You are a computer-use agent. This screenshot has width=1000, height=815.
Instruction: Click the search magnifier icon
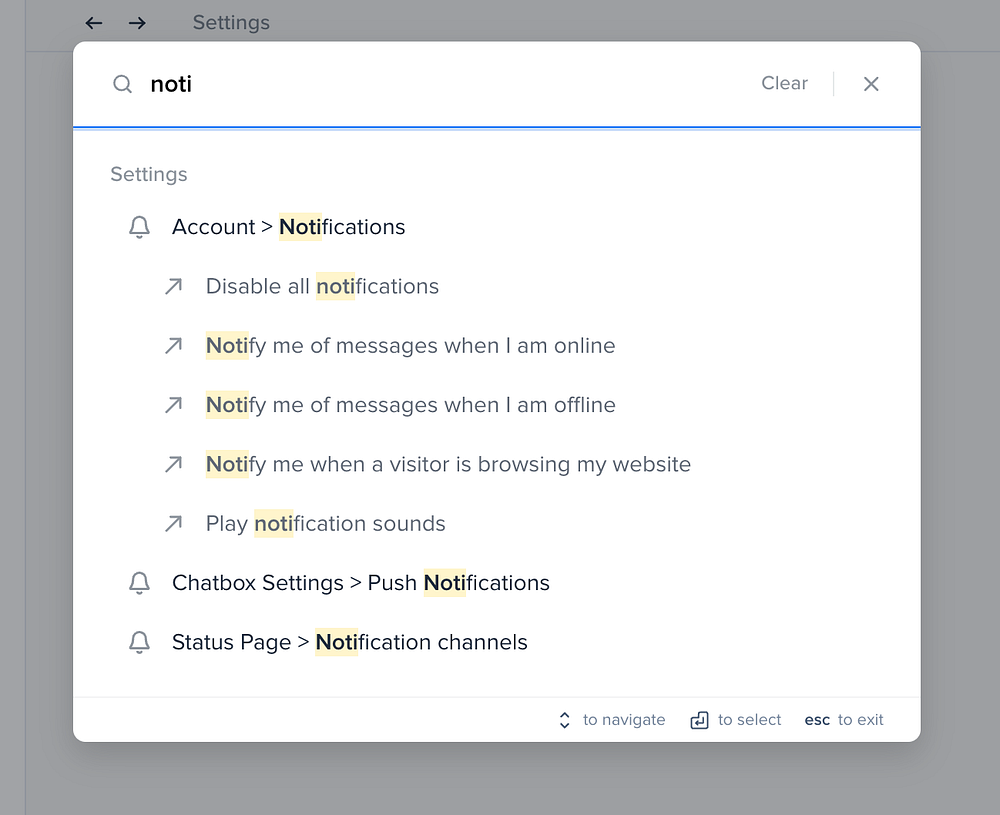[122, 84]
